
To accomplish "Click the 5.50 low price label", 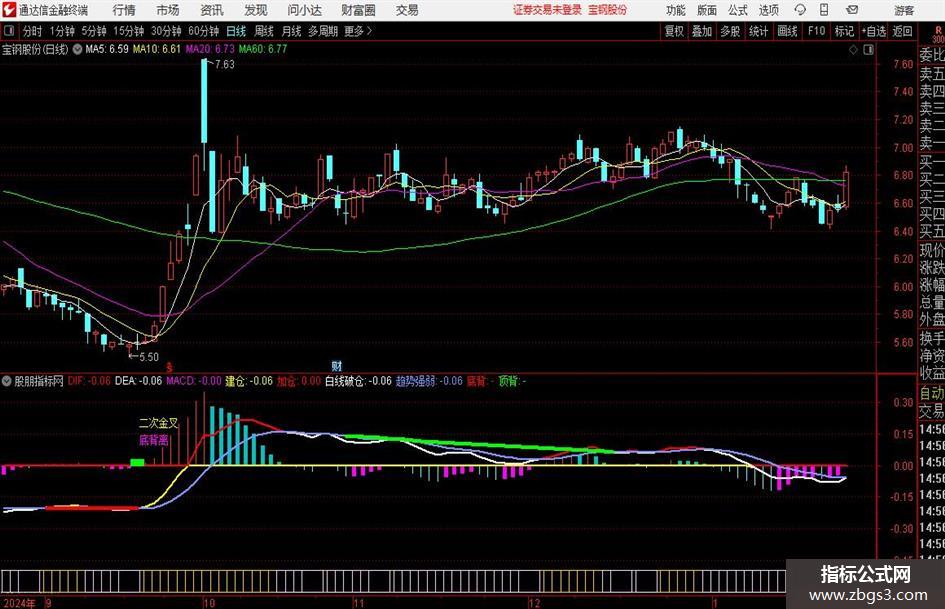I will point(149,357).
